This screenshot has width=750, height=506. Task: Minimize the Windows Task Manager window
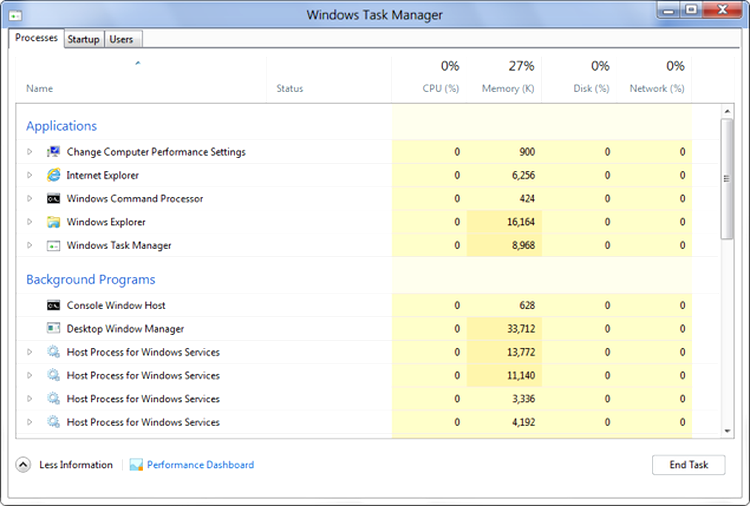click(669, 10)
